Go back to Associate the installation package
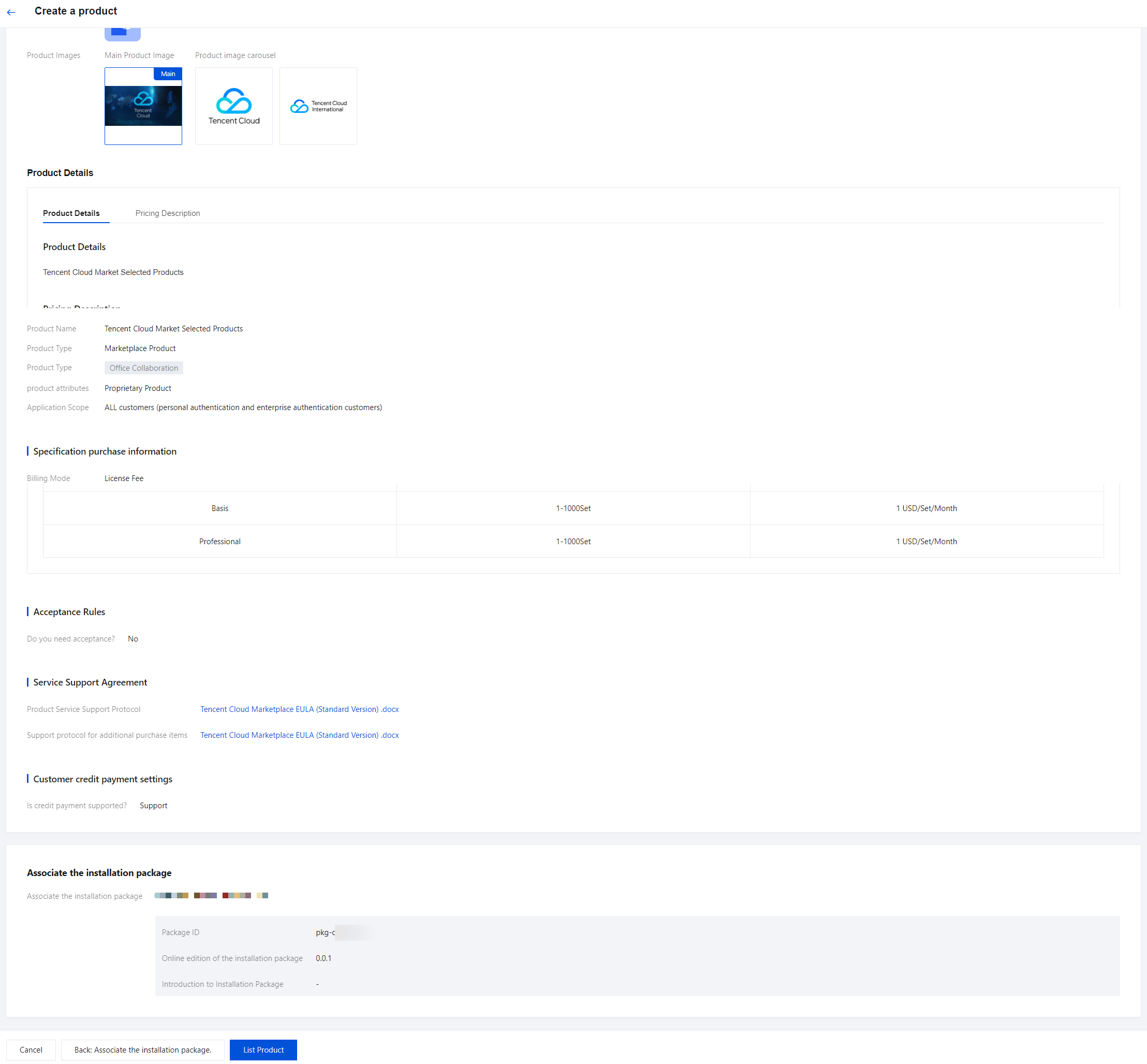This screenshot has height=1064, width=1147. 142,1050
